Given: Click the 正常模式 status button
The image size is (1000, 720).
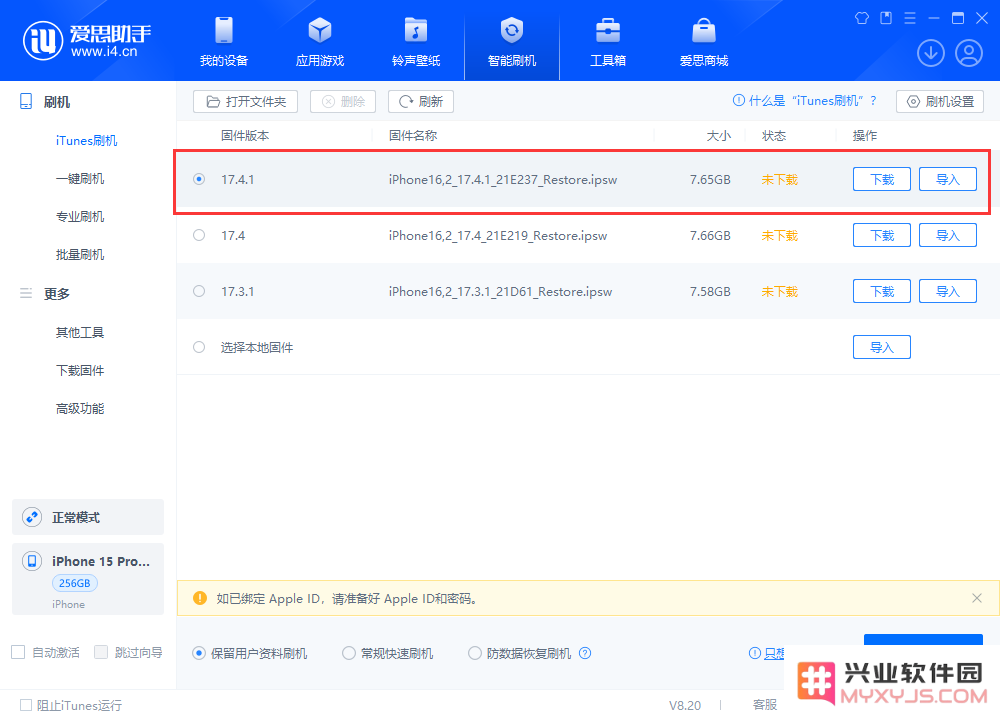Looking at the screenshot, I should 88,517.
